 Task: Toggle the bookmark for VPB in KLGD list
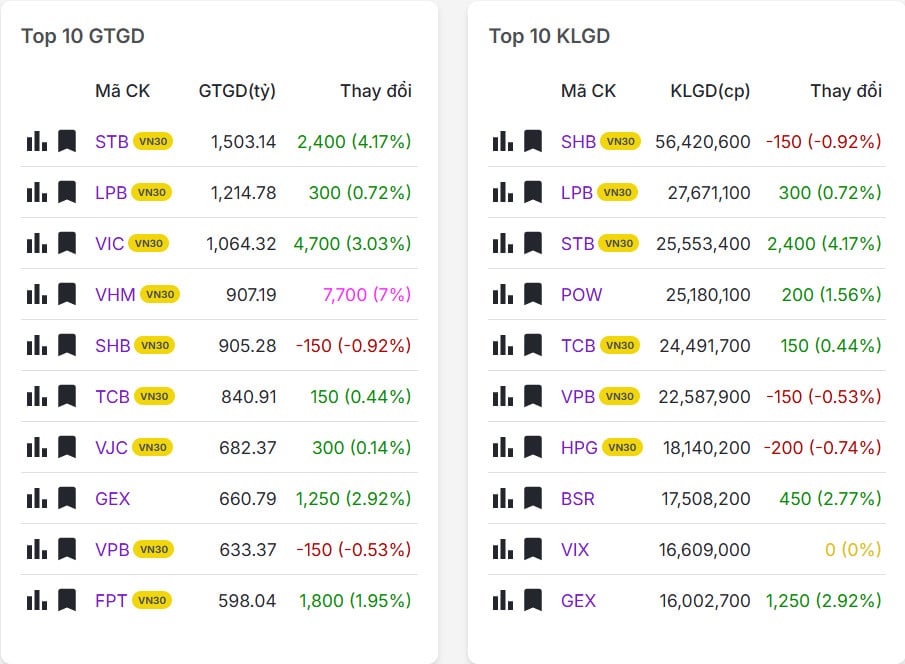pos(531,396)
